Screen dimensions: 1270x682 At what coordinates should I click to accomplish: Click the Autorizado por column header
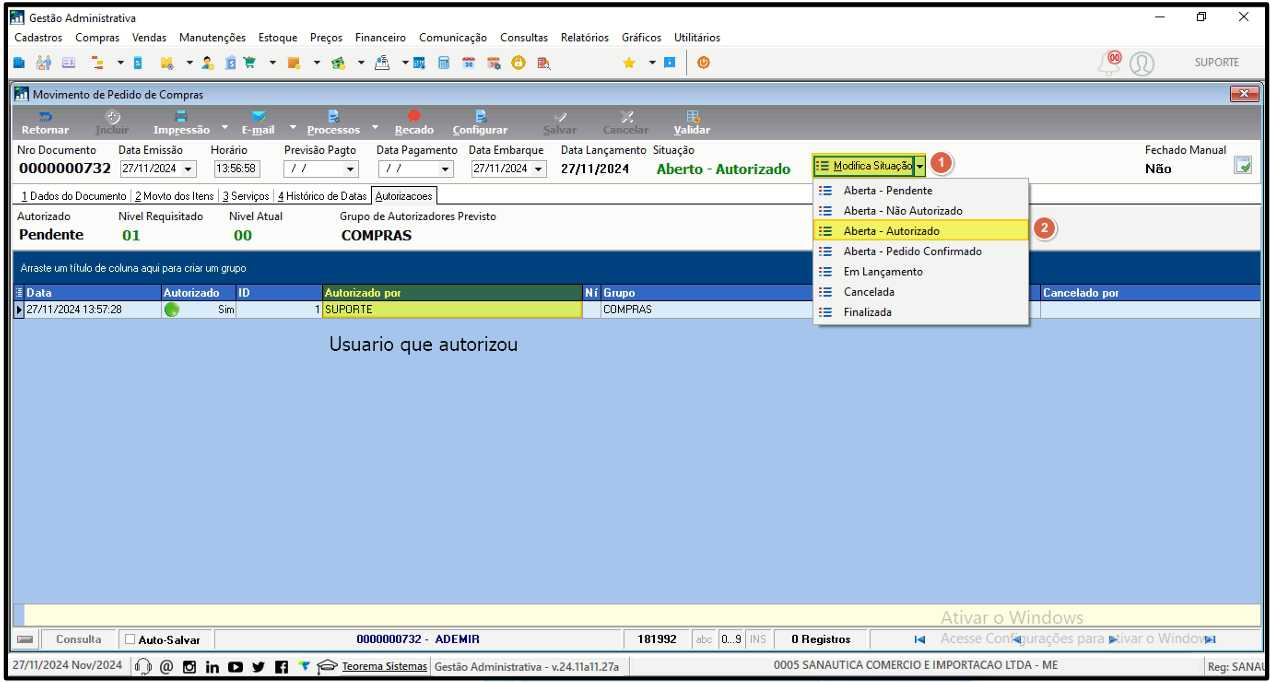[452, 293]
